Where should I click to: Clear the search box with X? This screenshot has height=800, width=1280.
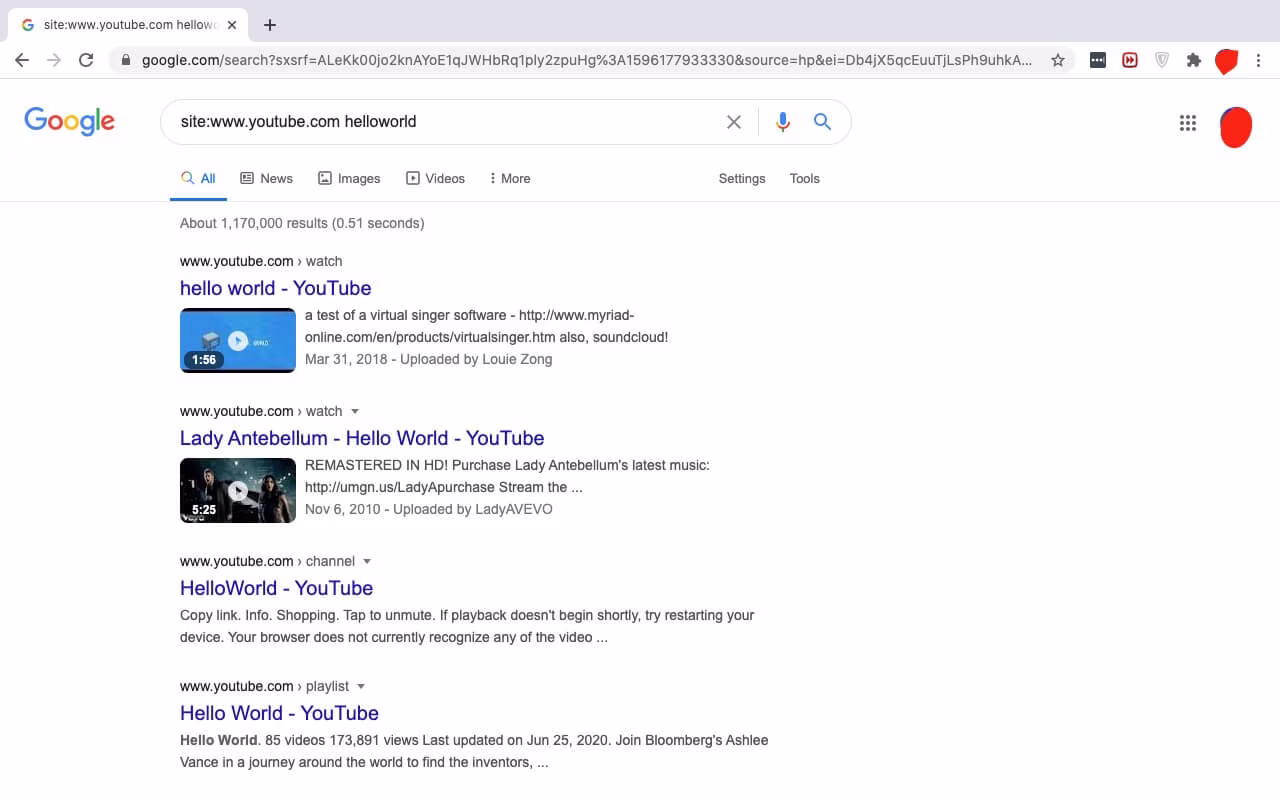click(734, 122)
